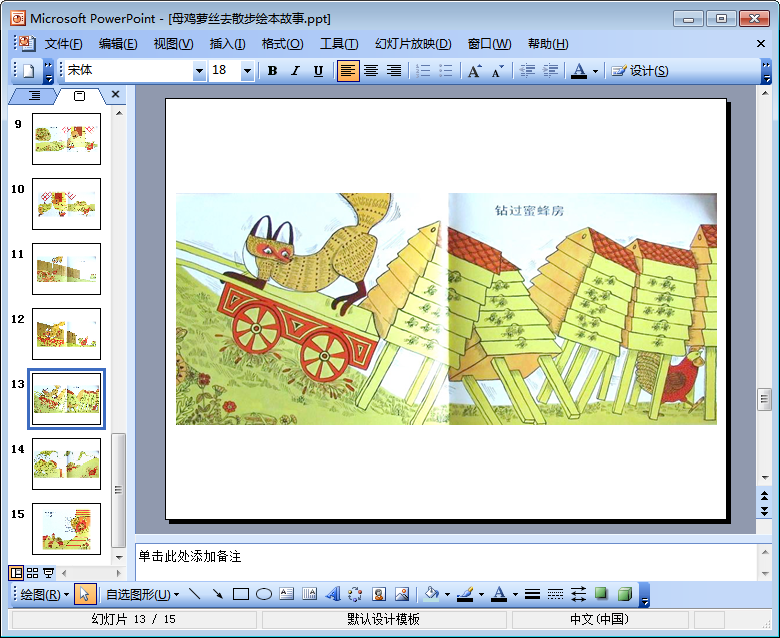Select slide 12 thumbnail

point(66,334)
